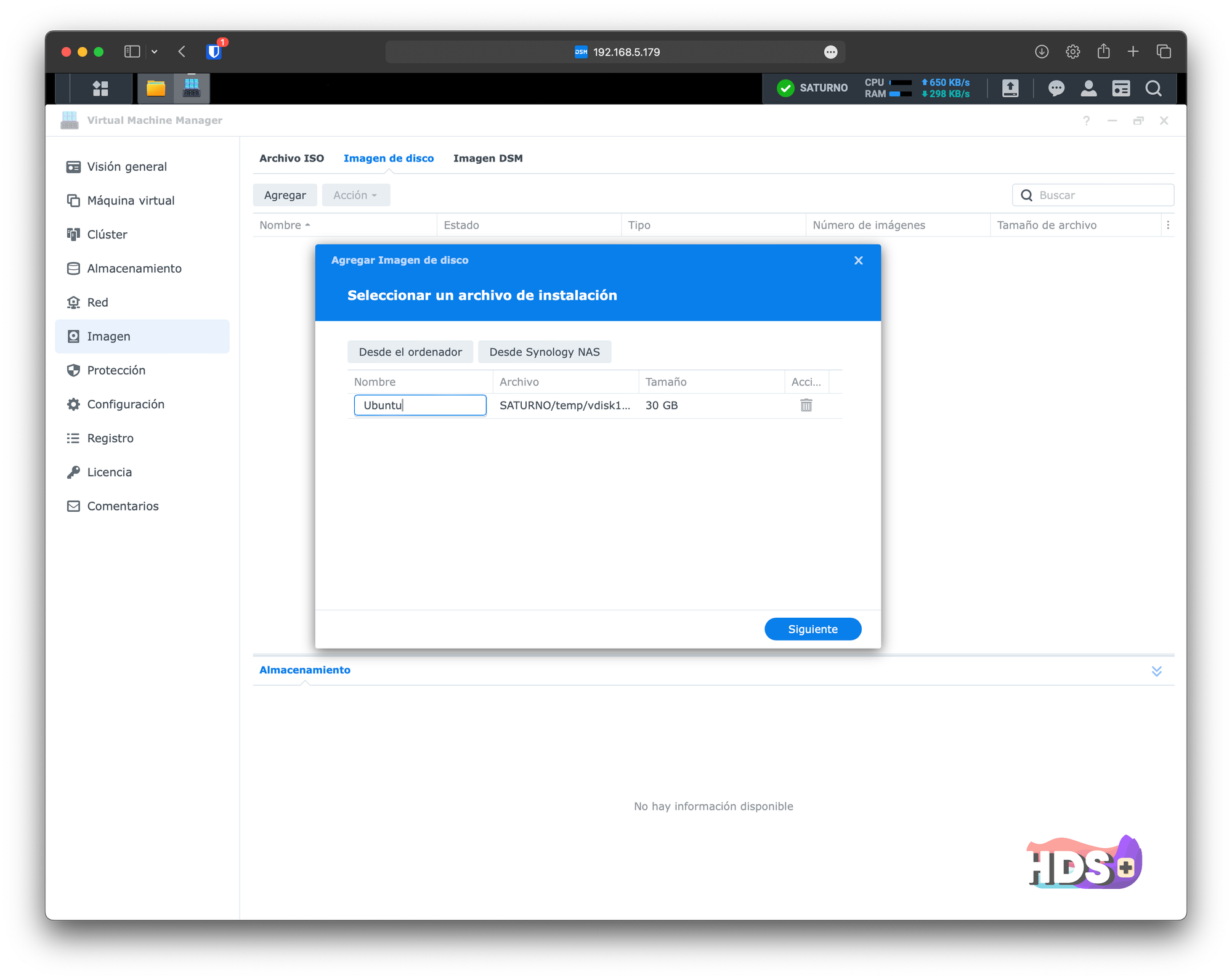The width and height of the screenshot is (1232, 980).
Task: Switch to the Archivo ISO tab
Action: click(291, 158)
